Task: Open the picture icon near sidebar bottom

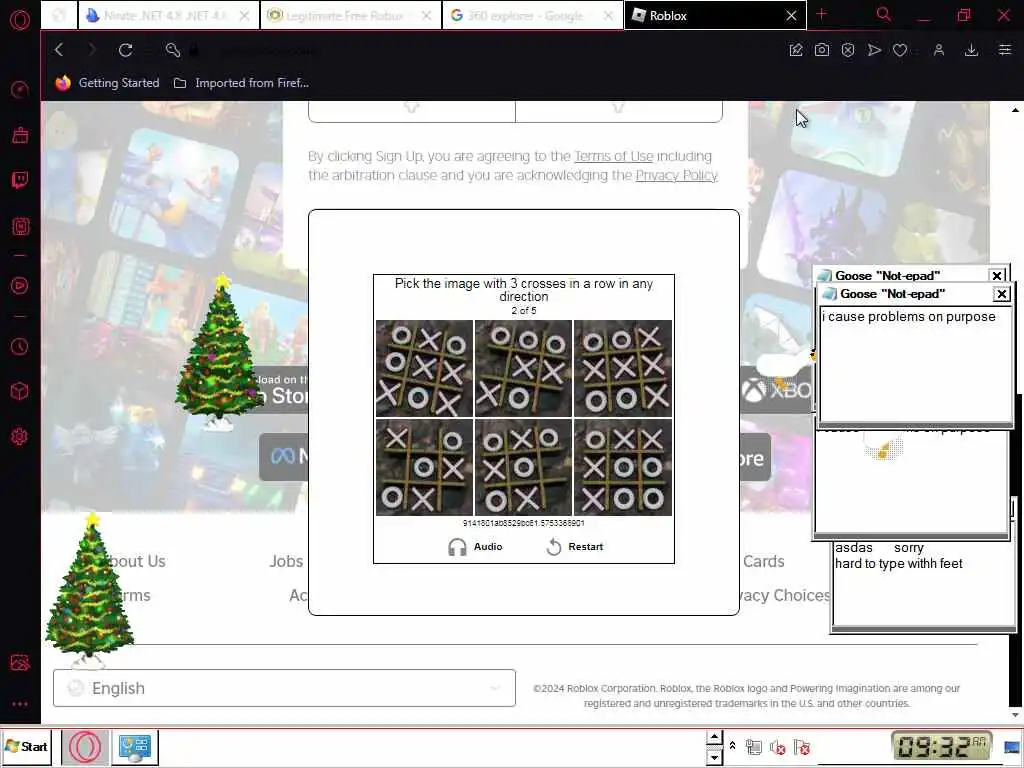Action: coord(20,663)
